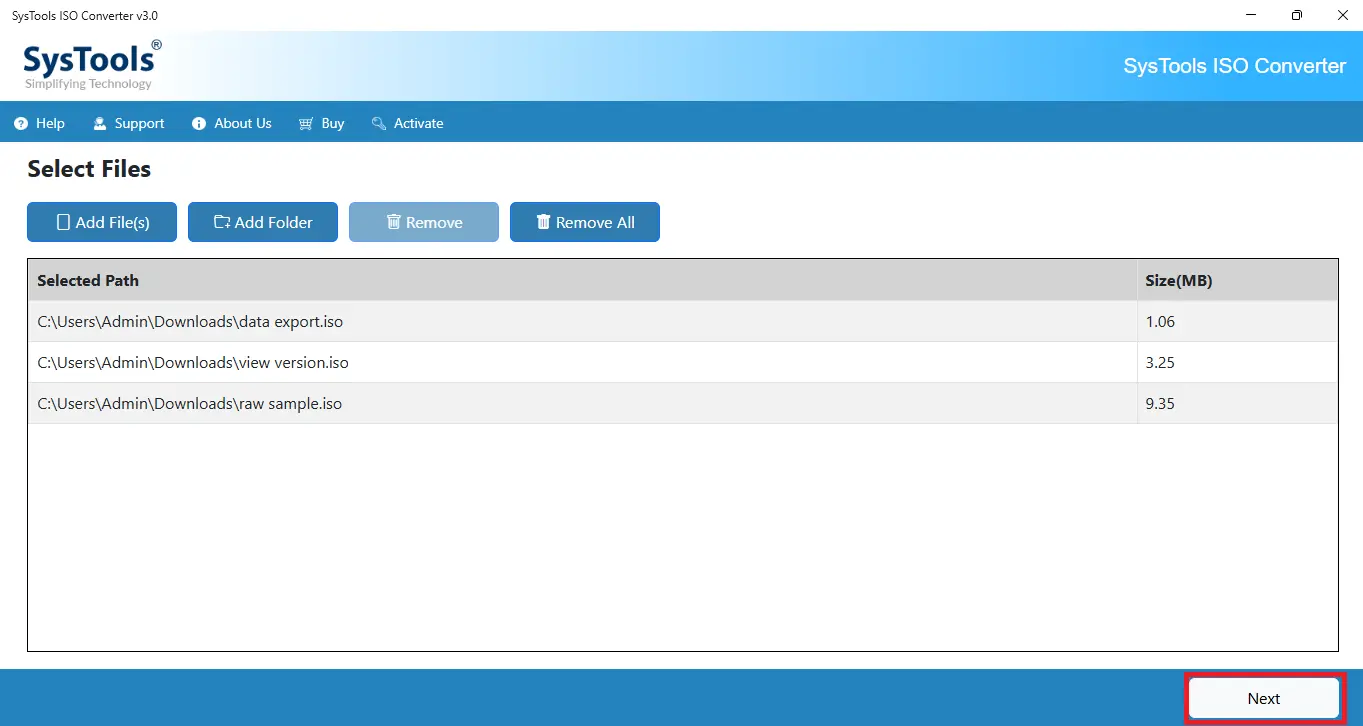Screen dimensions: 1363x726
Task: Select the raw sample.iso file path
Action: (x=190, y=404)
